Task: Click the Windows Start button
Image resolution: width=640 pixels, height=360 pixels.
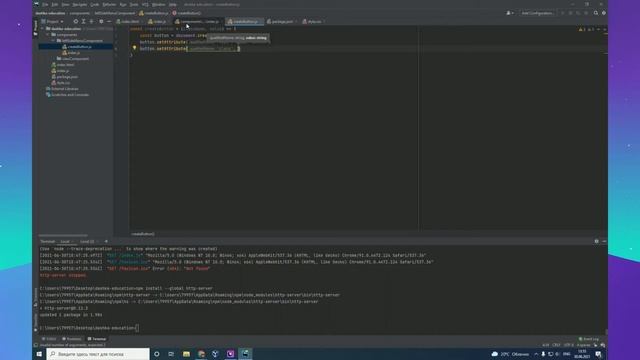Action: coord(39,354)
